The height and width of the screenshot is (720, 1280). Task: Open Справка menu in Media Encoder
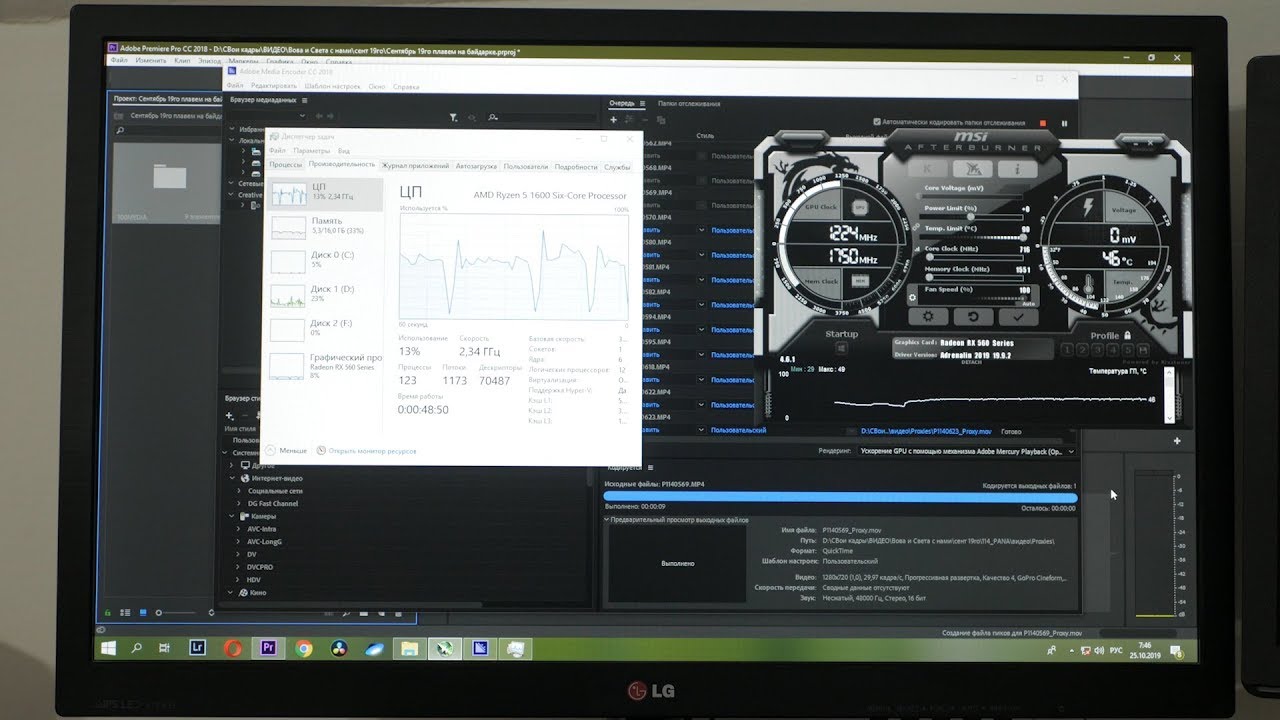(406, 86)
